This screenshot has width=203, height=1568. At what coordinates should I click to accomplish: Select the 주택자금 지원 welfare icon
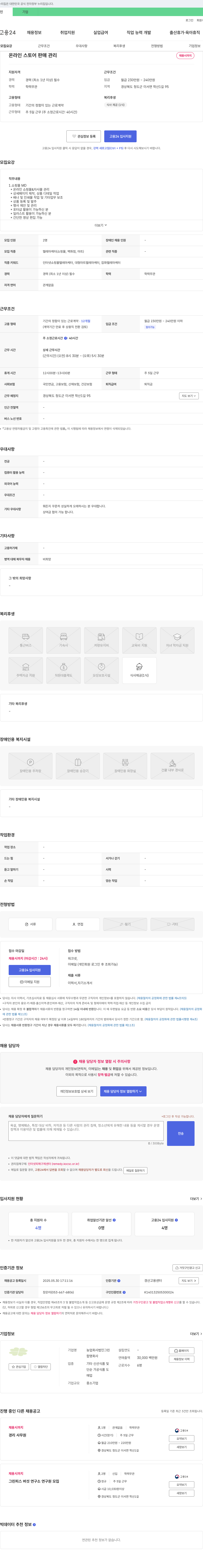26,670
